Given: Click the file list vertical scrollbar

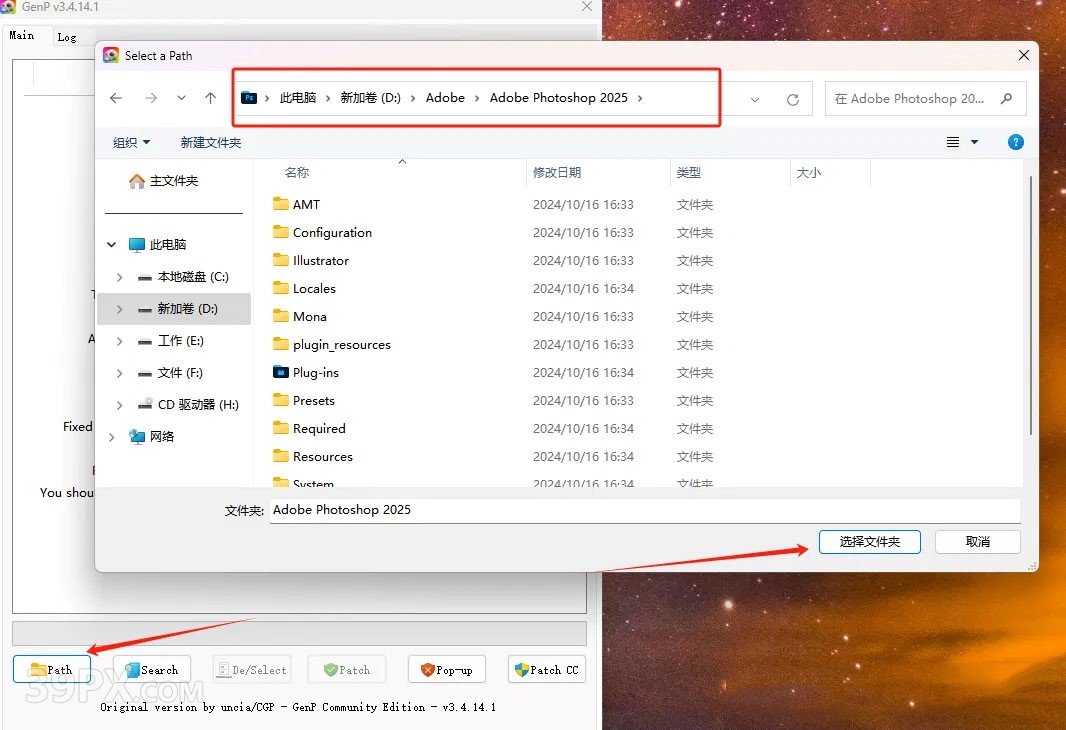Looking at the screenshot, I should point(1031,306).
